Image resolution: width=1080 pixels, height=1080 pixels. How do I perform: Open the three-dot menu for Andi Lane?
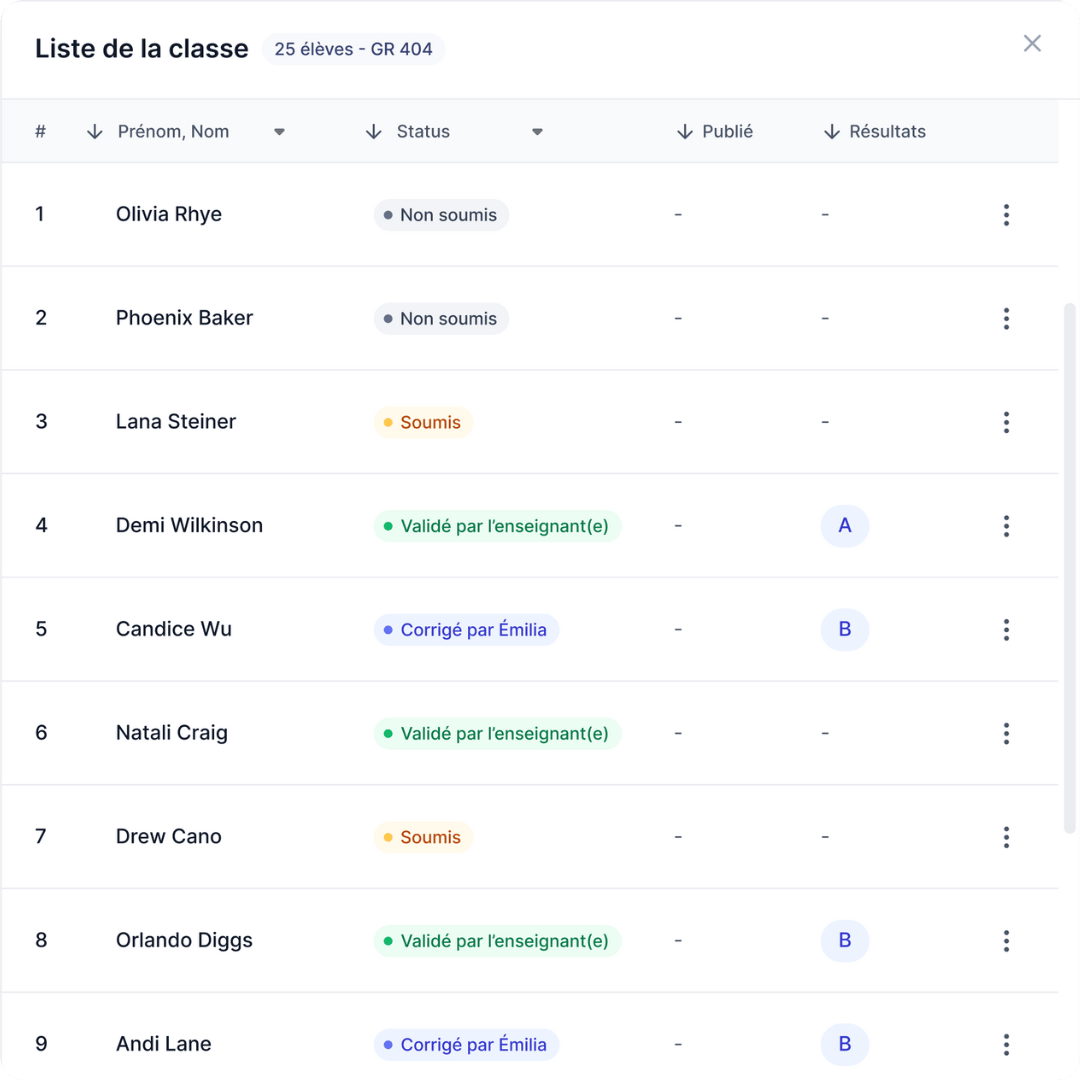[1006, 1044]
